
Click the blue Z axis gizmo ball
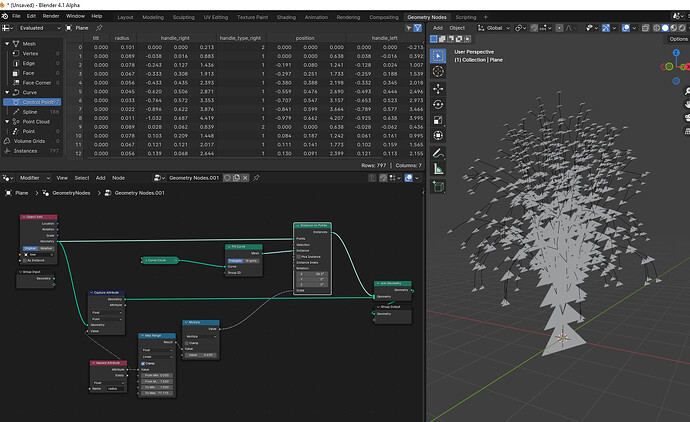(676, 53)
